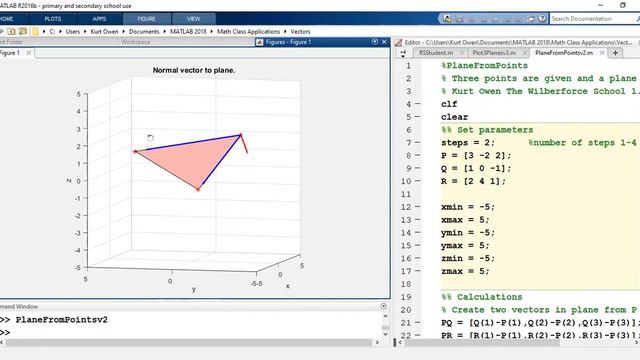Close the Figures - Figure 1 panel

384,42
